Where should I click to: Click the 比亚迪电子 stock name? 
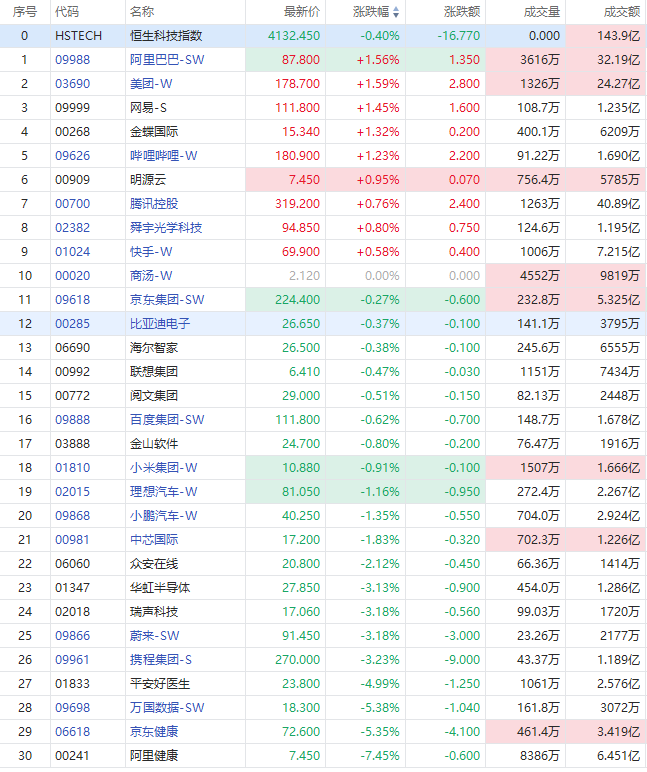pyautogui.click(x=160, y=324)
